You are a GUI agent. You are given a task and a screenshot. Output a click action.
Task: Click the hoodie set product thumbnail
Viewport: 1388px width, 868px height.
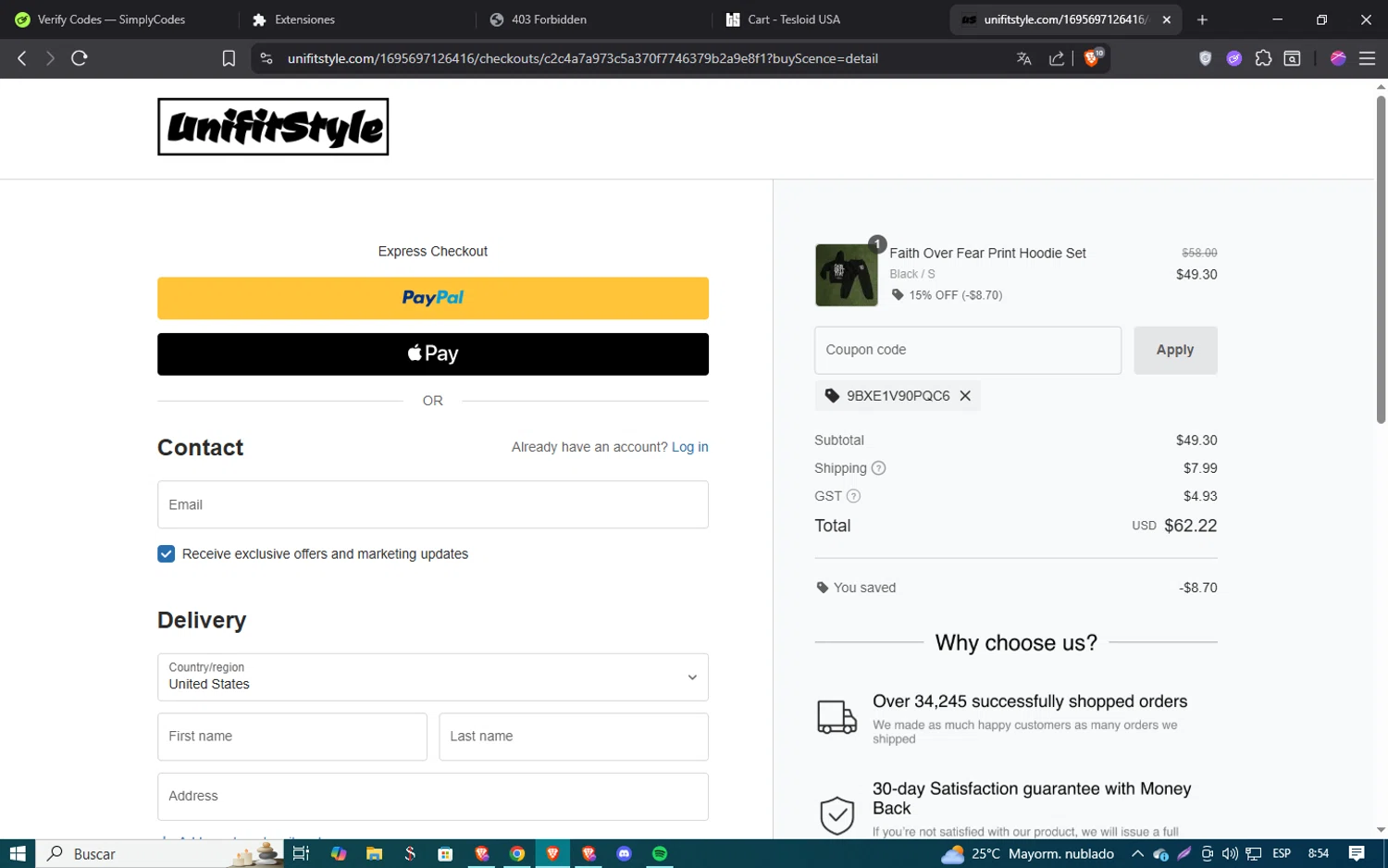coord(846,275)
